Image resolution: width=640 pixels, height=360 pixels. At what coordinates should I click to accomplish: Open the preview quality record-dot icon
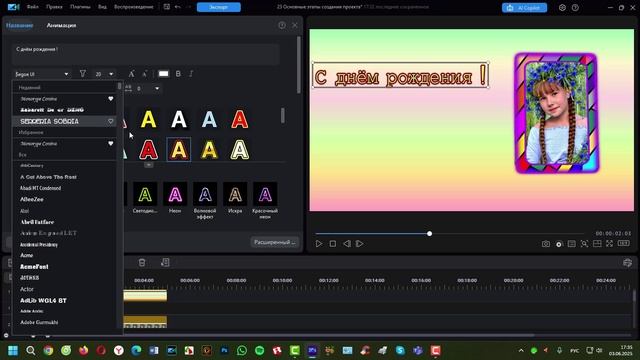pos(559,244)
